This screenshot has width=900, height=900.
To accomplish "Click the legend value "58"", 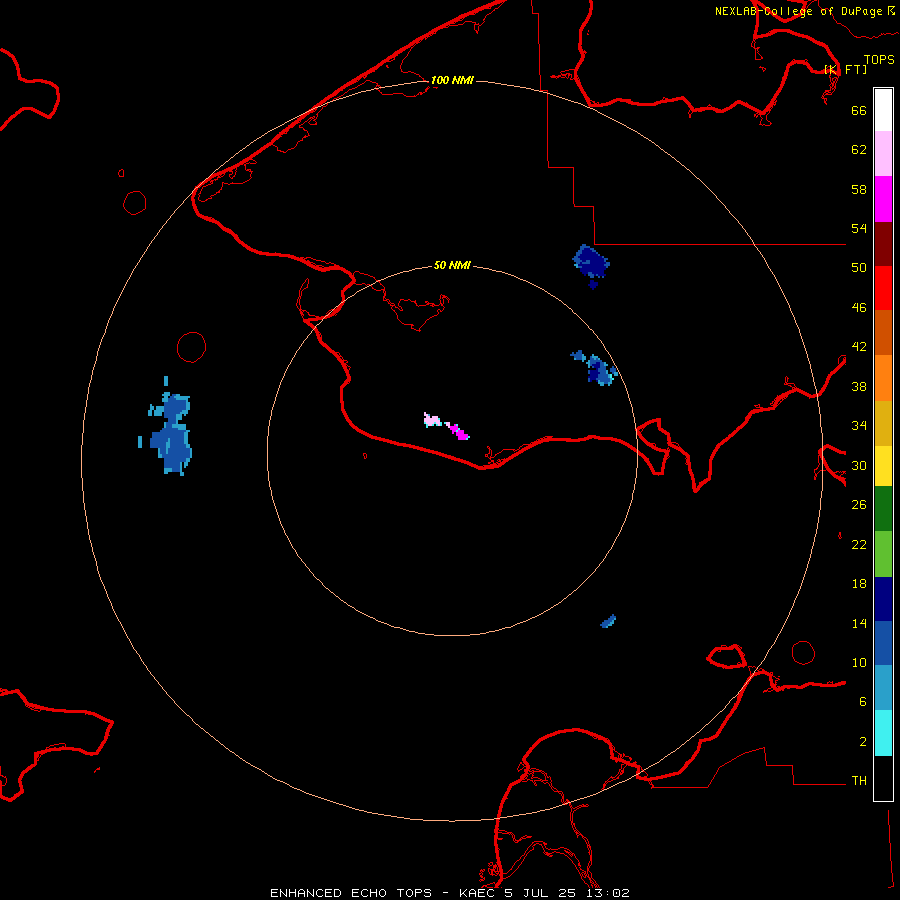I will pos(859,189).
